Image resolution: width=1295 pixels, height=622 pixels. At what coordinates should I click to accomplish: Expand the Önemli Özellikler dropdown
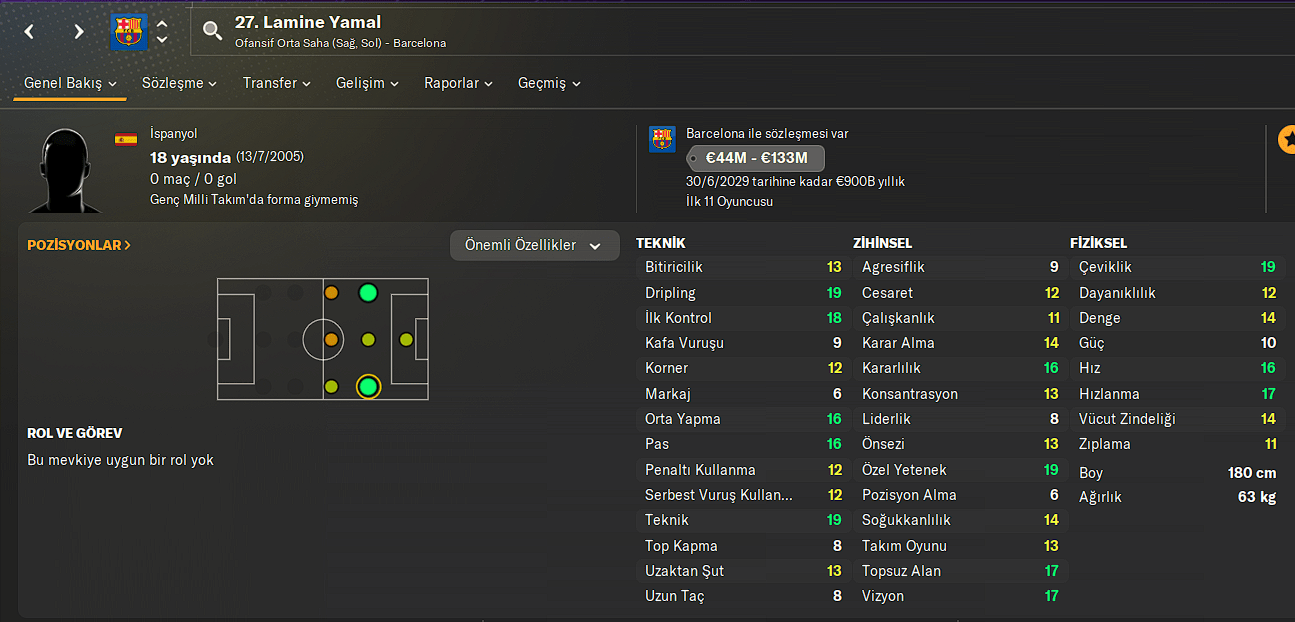(x=534, y=246)
